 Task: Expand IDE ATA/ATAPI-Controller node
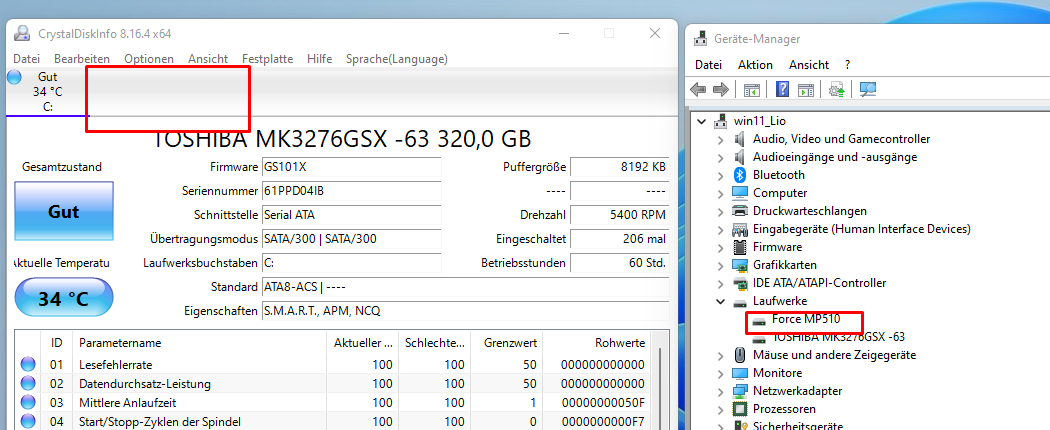point(721,283)
